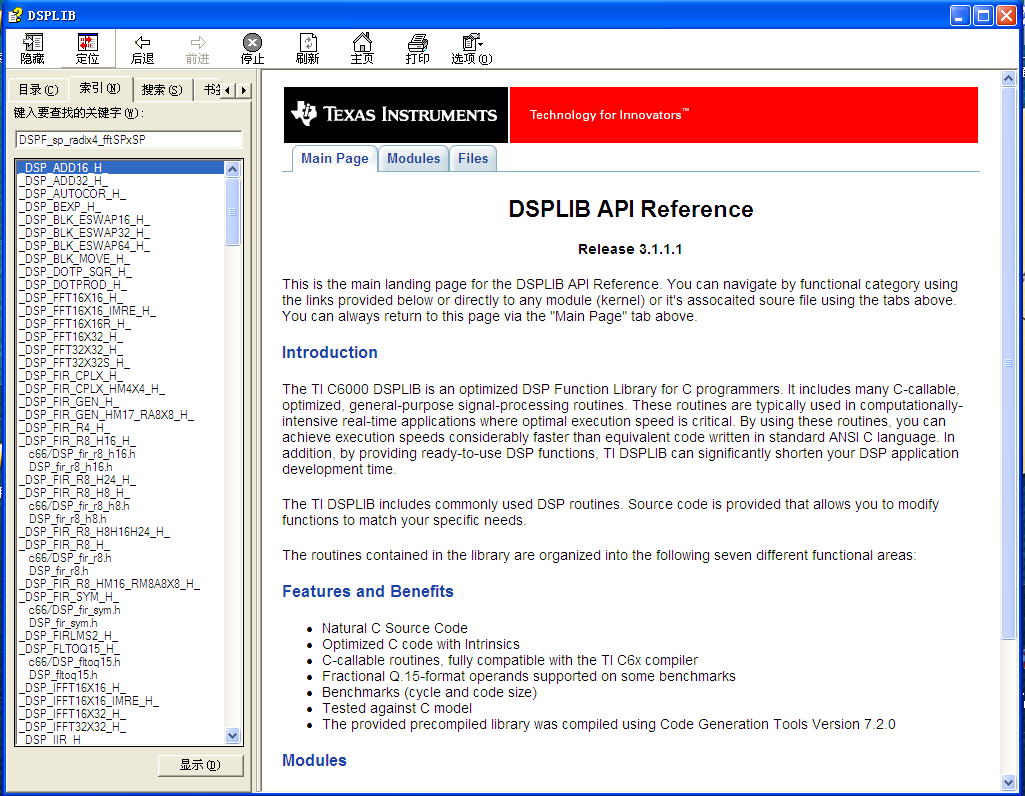This screenshot has width=1025, height=796.
Task: Select index entry _DSP_FIR_R8_H16_H_
Action: pos(78,441)
